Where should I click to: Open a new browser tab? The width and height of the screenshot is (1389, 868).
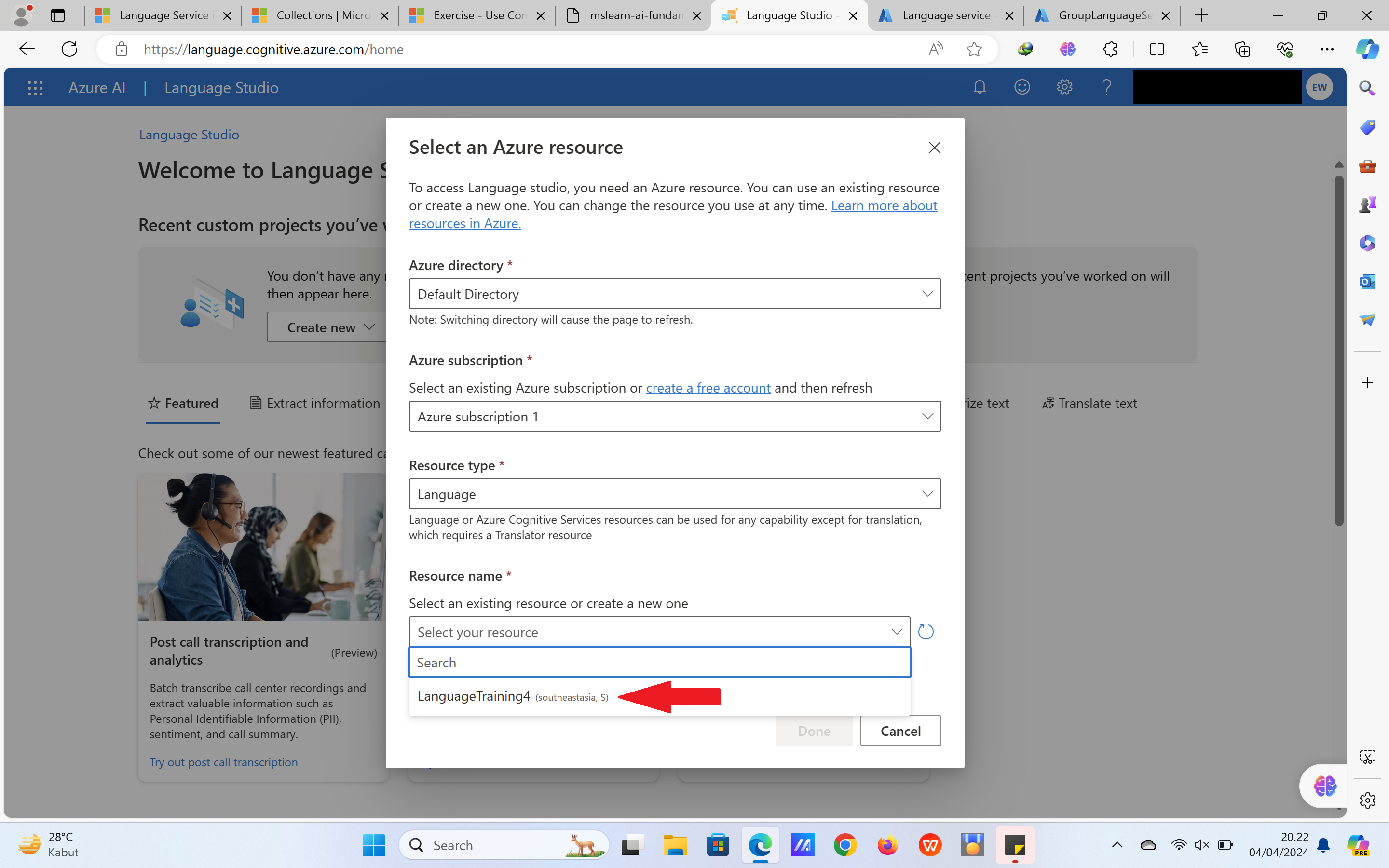pos(1201,15)
